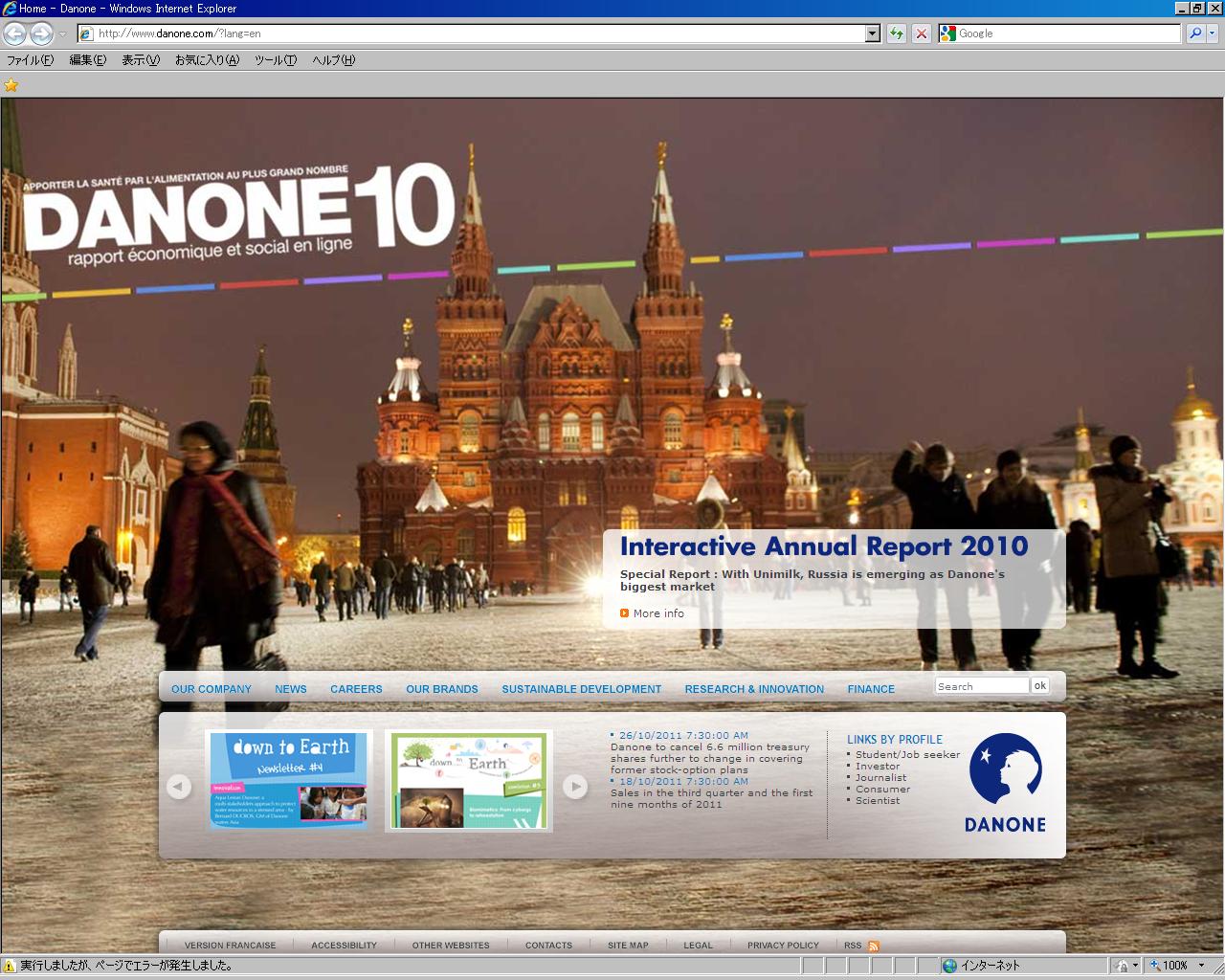Click the Consumer profile link
This screenshot has width=1225, height=980.
pos(882,790)
